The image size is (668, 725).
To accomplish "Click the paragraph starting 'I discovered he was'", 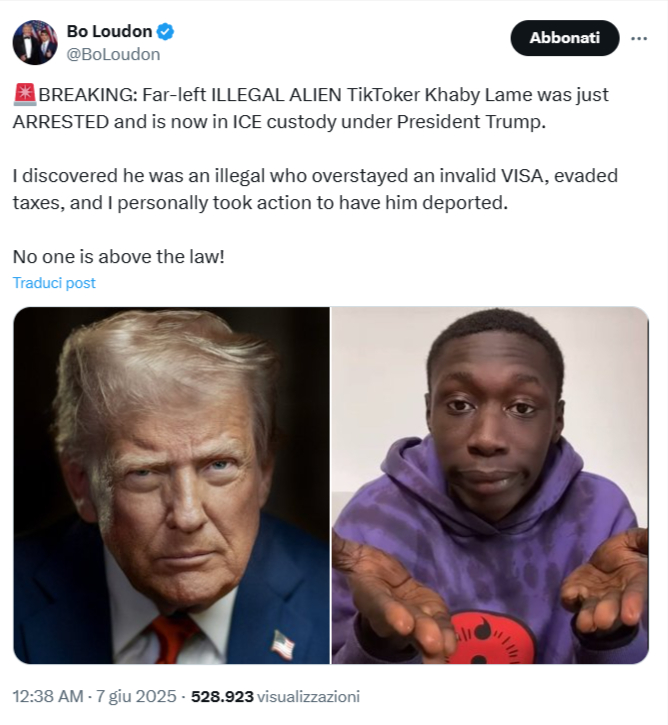I will pos(315,189).
